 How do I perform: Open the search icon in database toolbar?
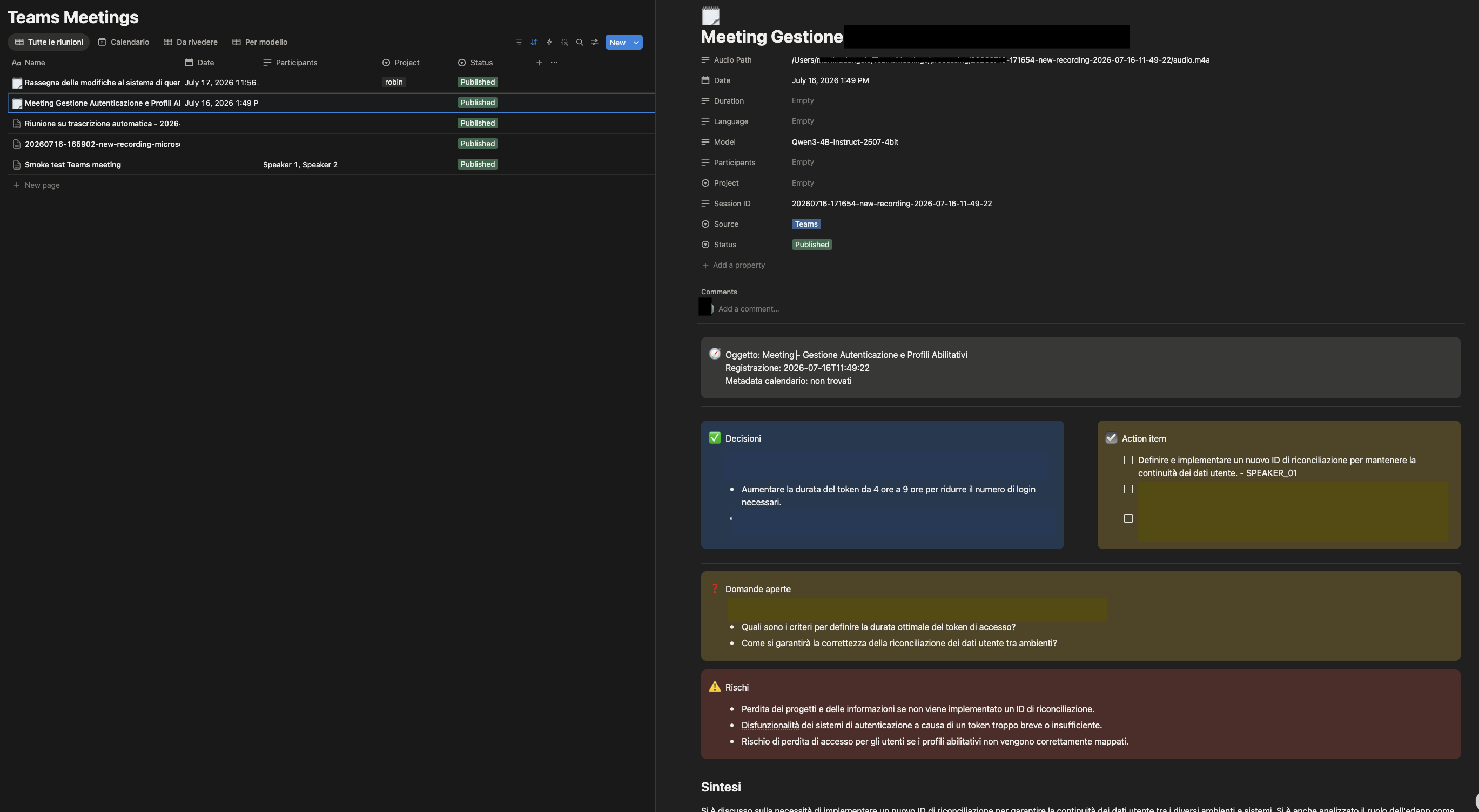[579, 42]
